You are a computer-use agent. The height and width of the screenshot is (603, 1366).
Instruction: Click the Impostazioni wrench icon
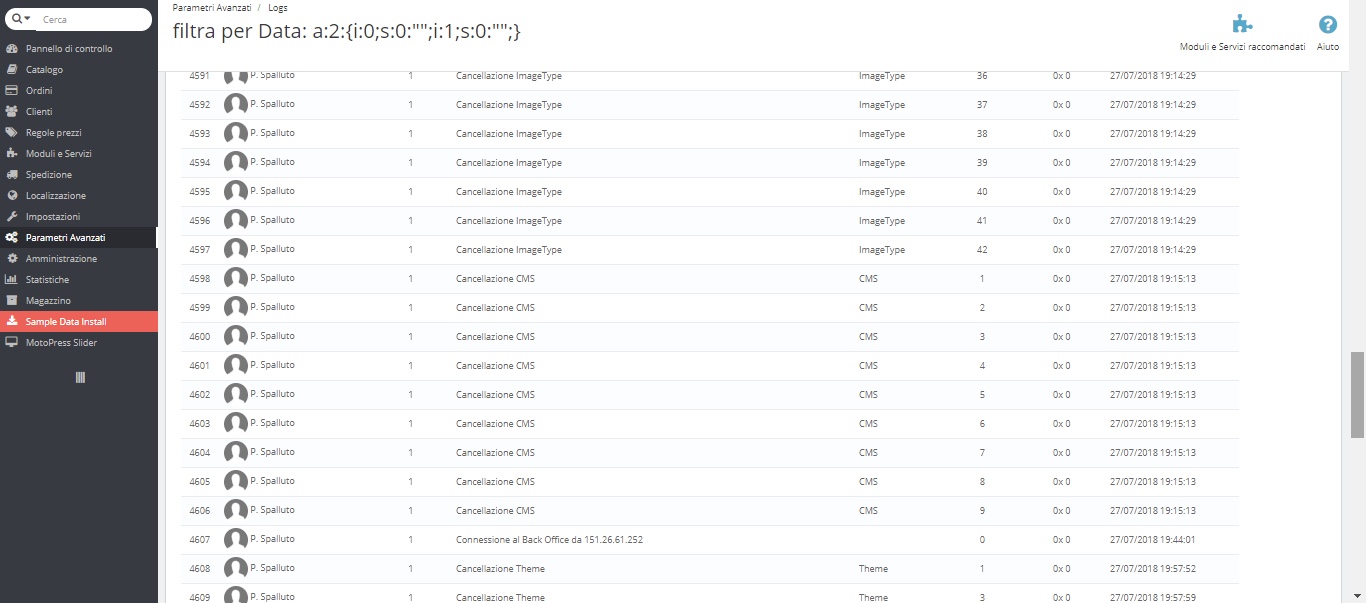12,217
